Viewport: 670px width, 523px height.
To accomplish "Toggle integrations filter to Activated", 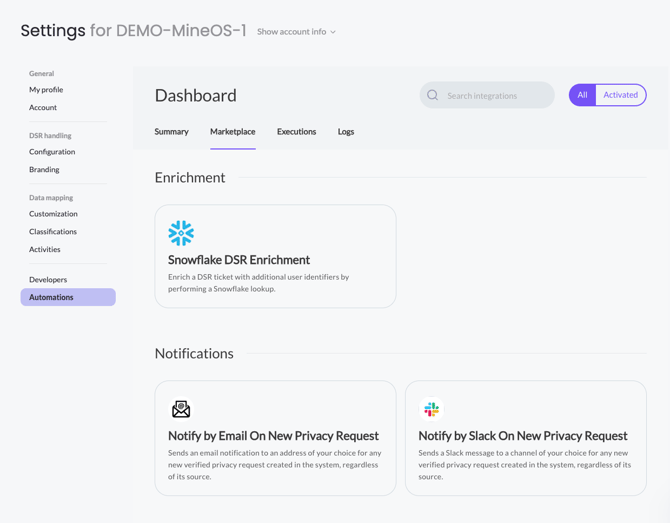I will (x=620, y=95).
